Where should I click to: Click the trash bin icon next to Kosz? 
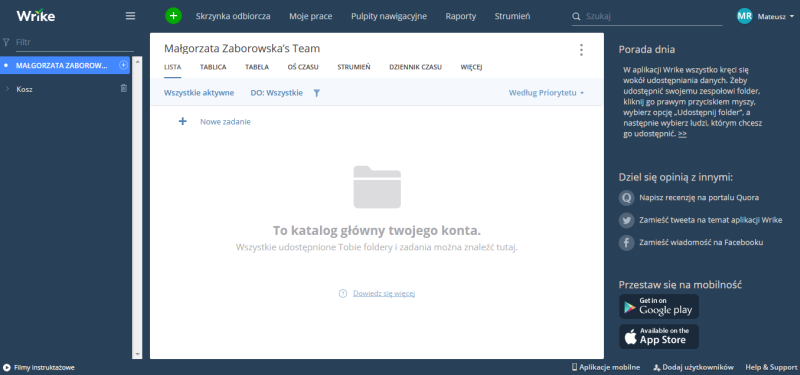pyautogui.click(x=123, y=89)
